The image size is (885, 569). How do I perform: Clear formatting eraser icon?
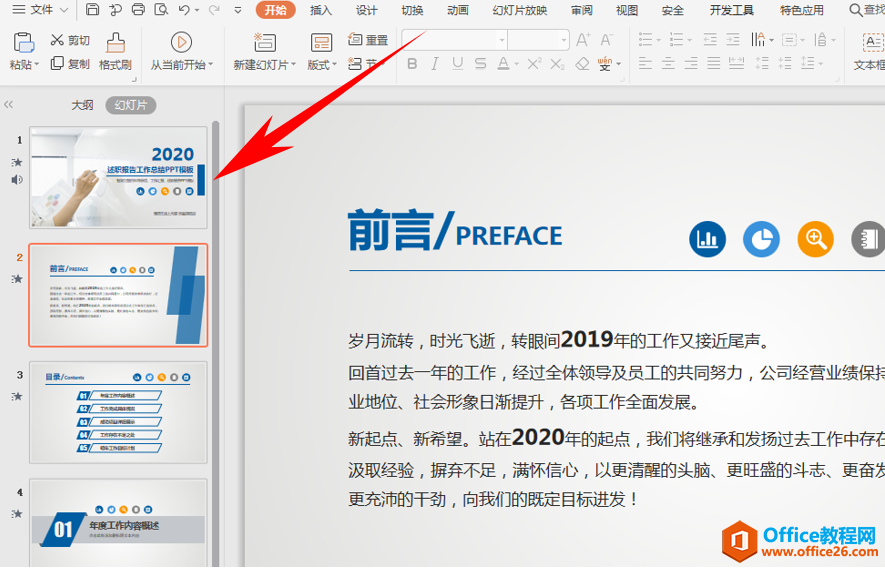[582, 64]
